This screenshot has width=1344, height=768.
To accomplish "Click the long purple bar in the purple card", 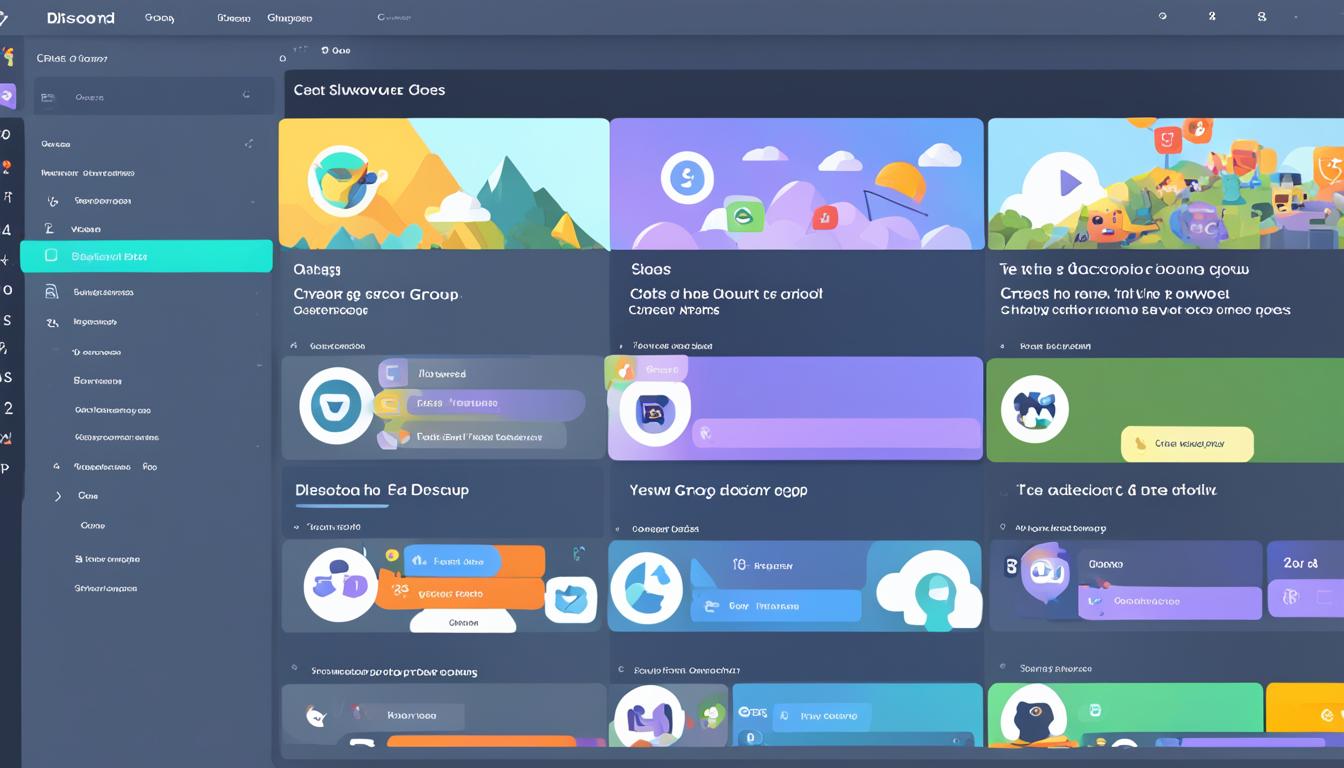I will point(838,433).
